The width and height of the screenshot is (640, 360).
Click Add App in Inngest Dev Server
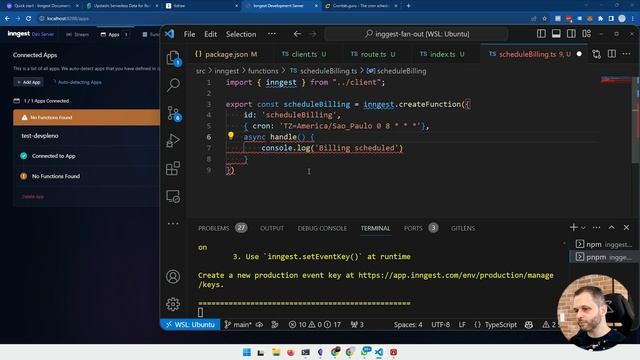coord(29,82)
